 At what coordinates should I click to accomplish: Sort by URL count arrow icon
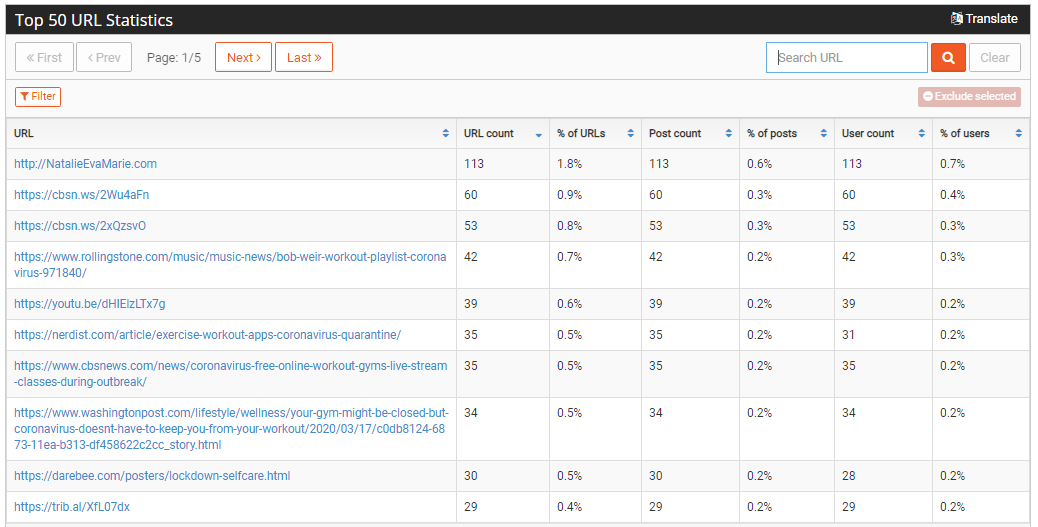[x=539, y=134]
